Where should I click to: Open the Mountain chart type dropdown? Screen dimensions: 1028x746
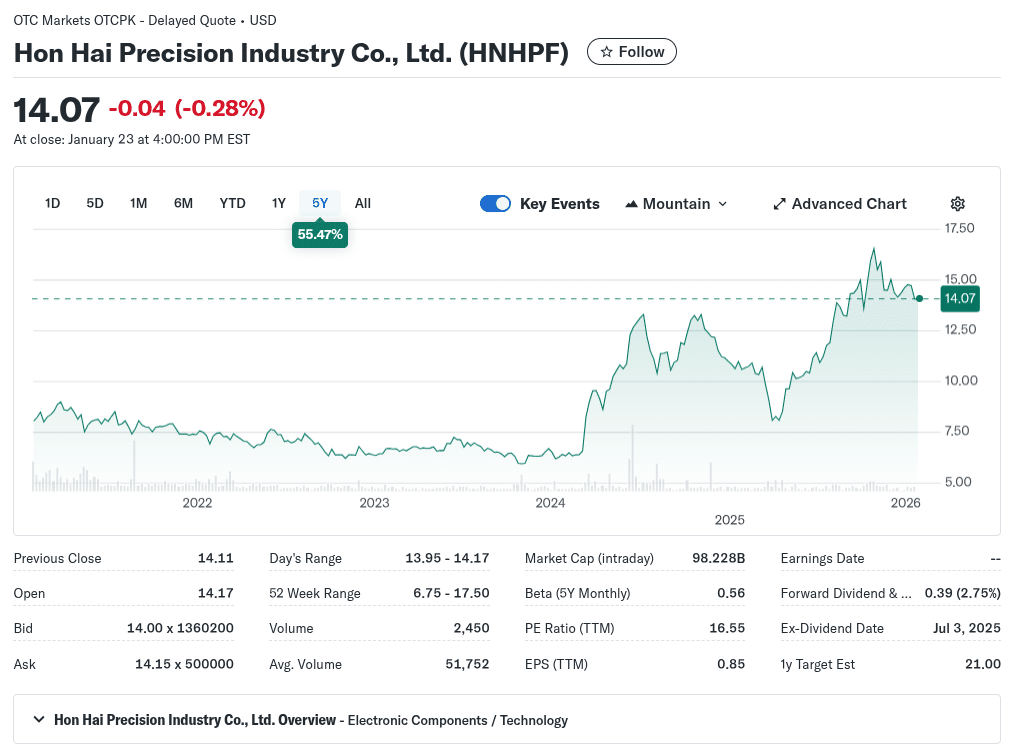(x=677, y=204)
